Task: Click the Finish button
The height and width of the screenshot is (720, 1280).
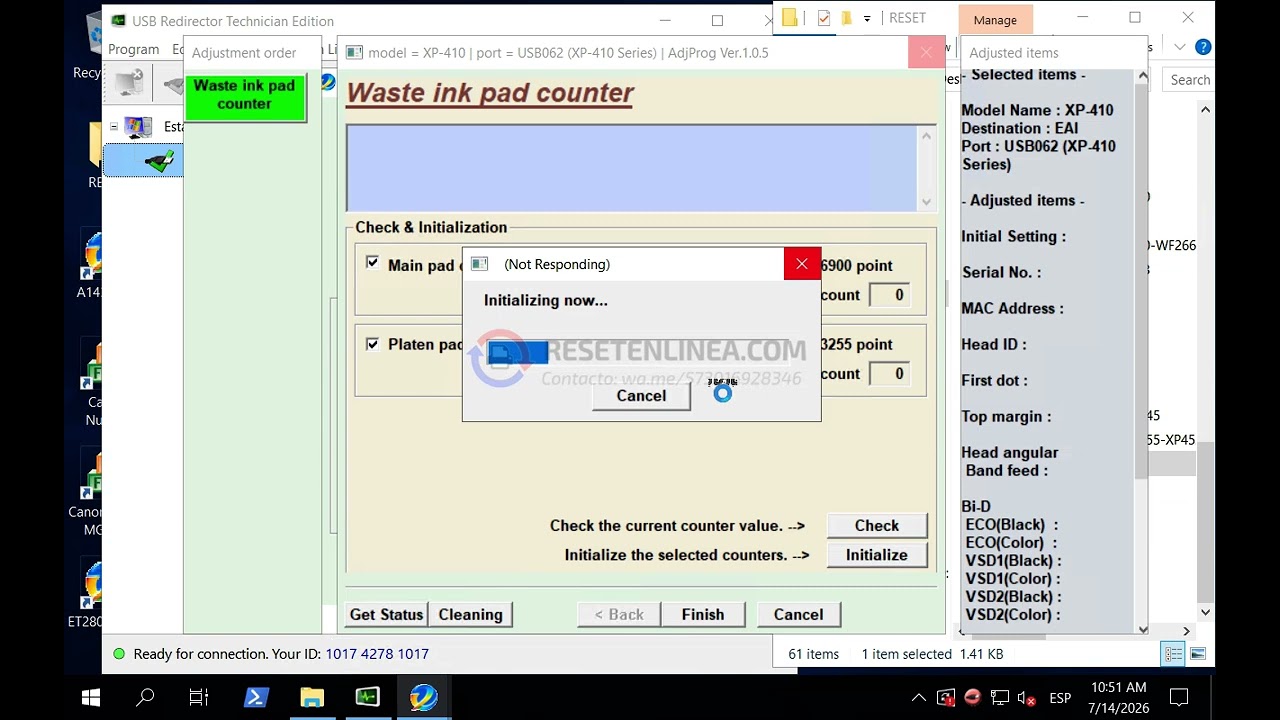Action: [x=703, y=615]
